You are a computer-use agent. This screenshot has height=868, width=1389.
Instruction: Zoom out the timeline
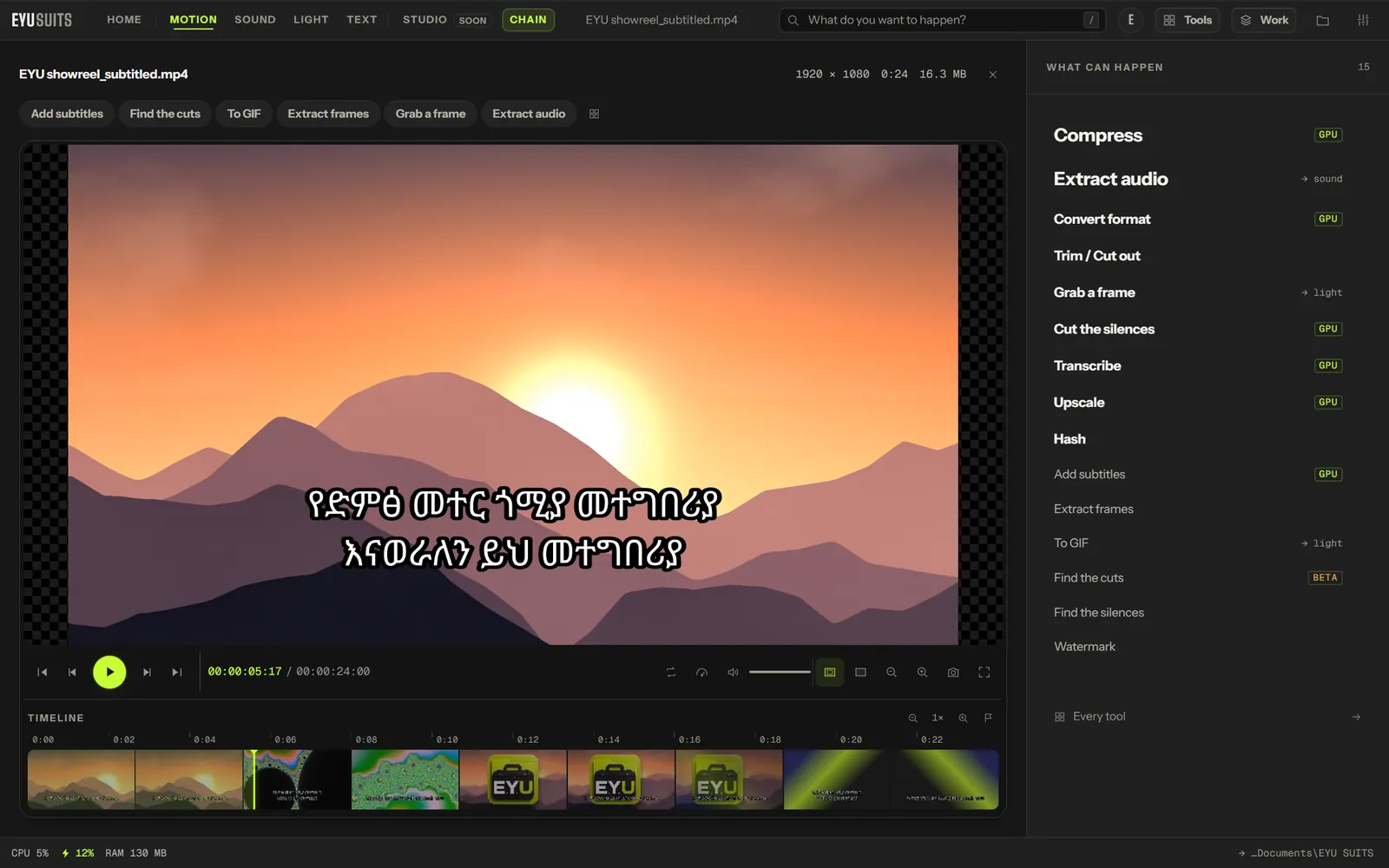(912, 718)
